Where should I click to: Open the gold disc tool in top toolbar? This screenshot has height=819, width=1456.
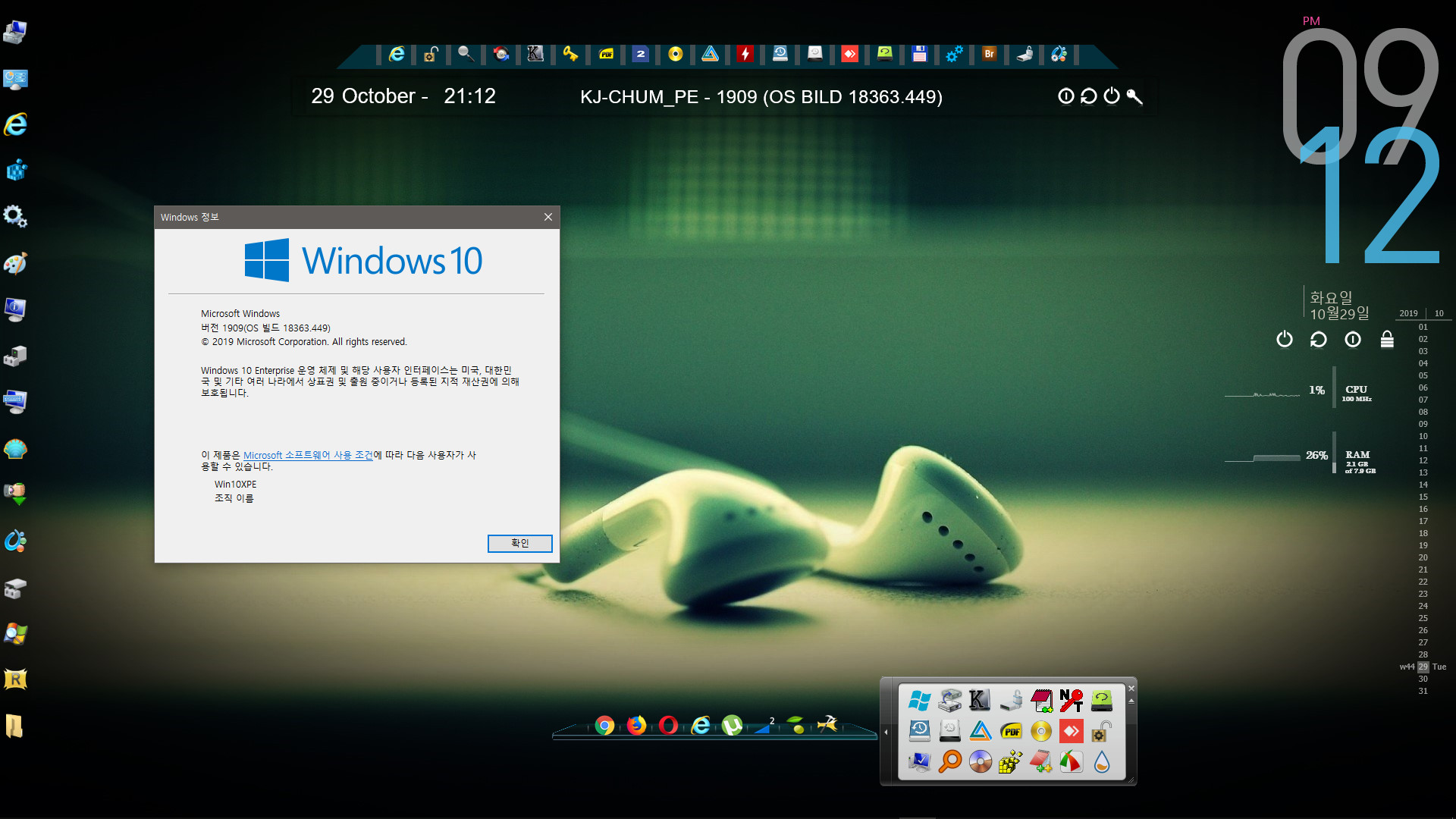[x=675, y=54]
